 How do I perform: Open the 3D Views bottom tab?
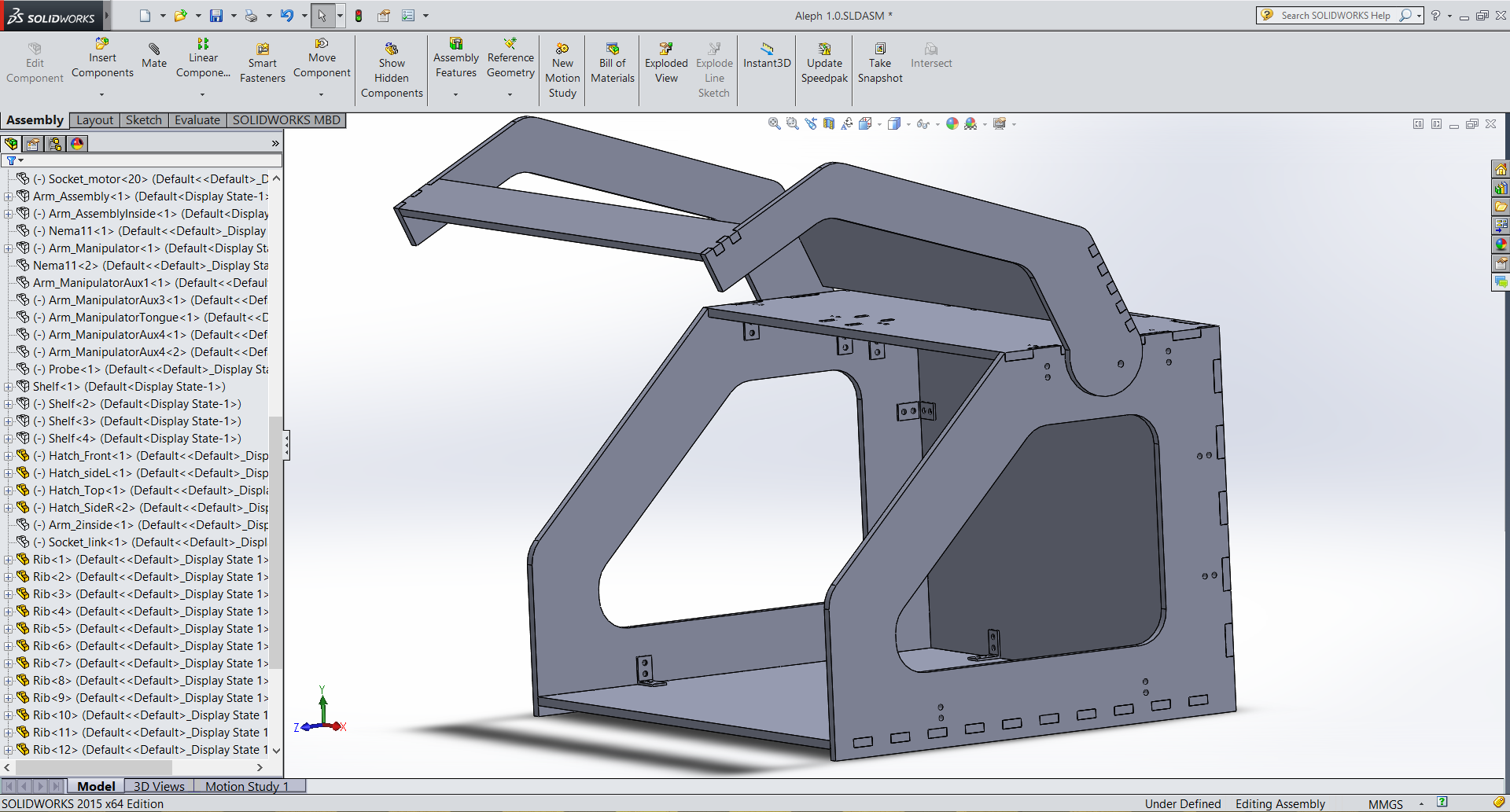[x=159, y=786]
